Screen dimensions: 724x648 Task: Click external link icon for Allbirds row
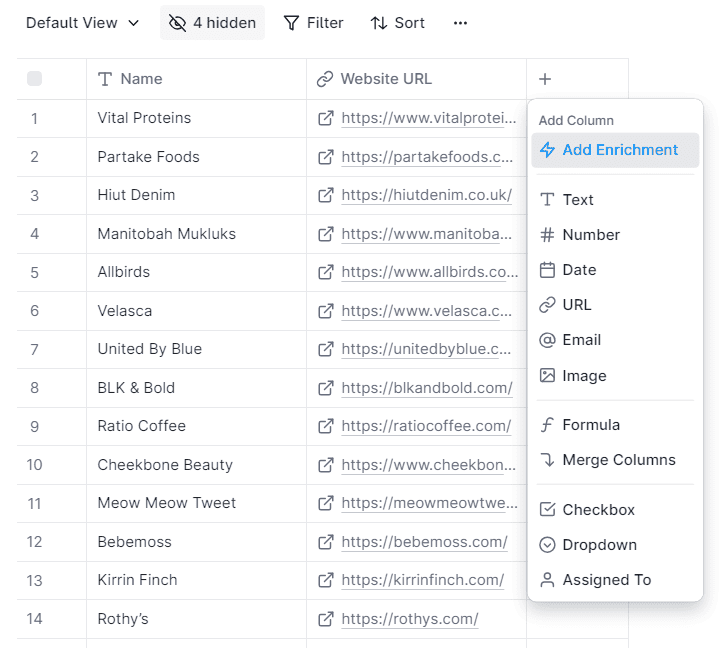point(326,272)
